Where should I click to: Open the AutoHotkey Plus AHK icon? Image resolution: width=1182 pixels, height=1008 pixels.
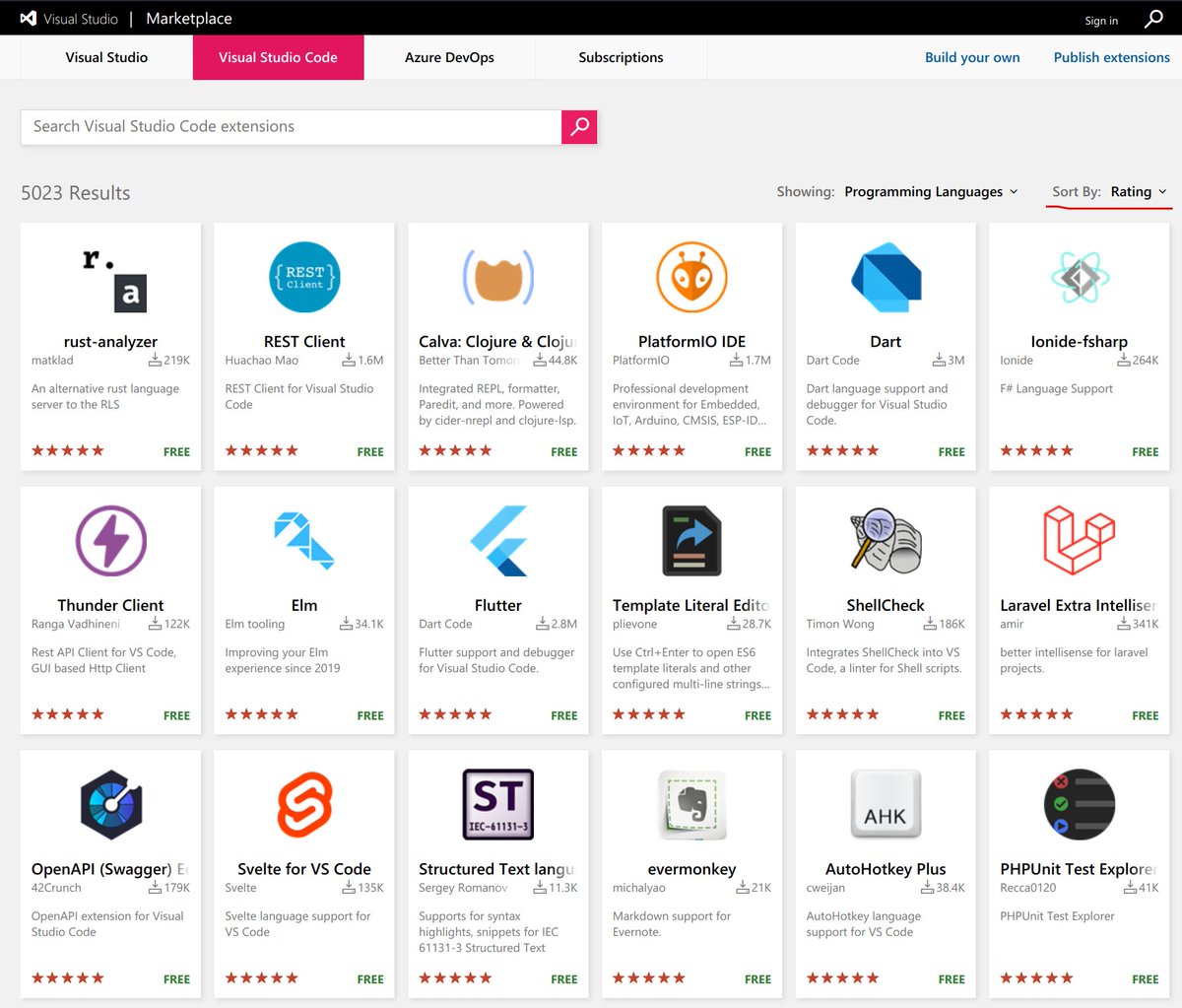tap(885, 803)
